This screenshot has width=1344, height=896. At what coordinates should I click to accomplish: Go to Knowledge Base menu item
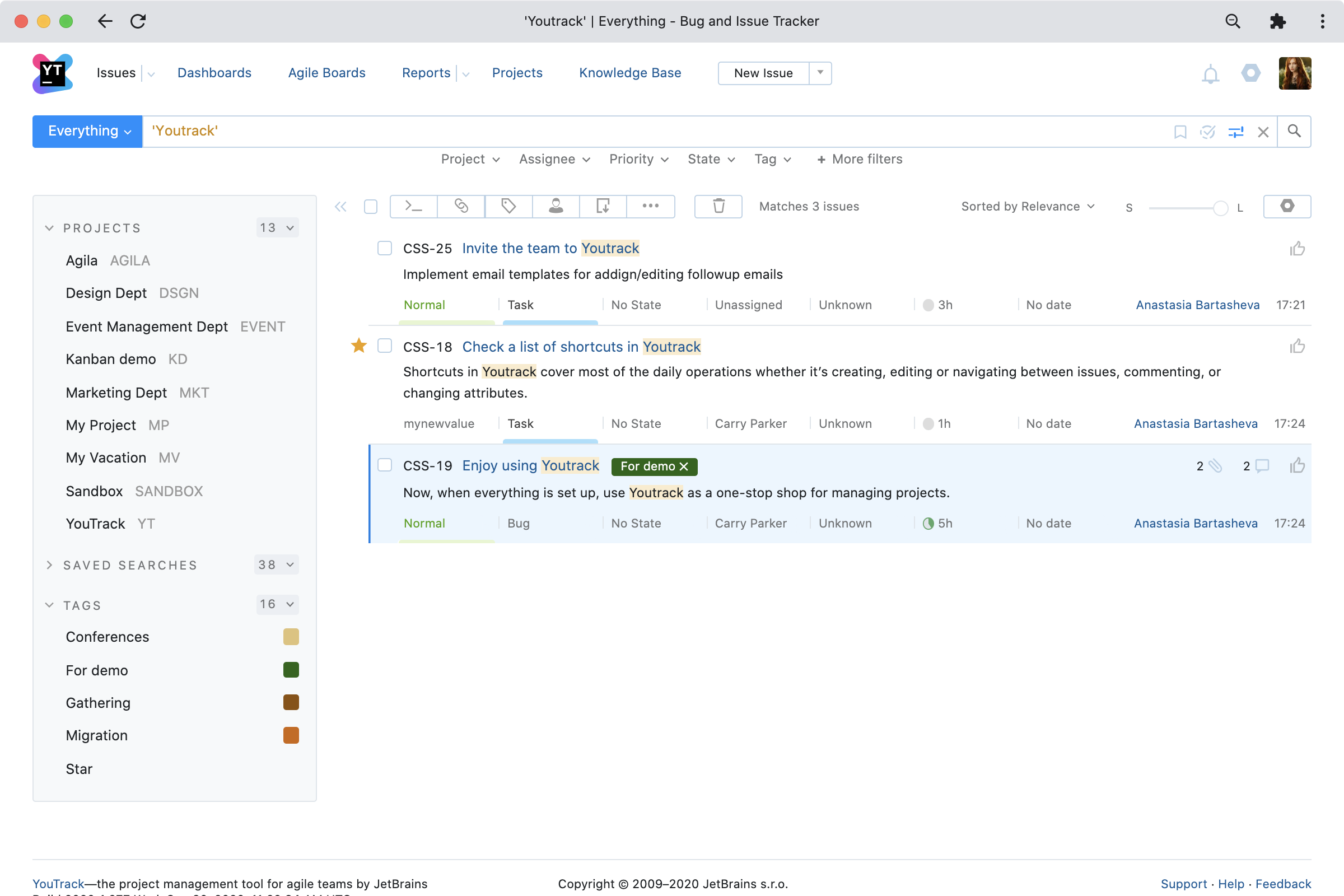point(629,73)
